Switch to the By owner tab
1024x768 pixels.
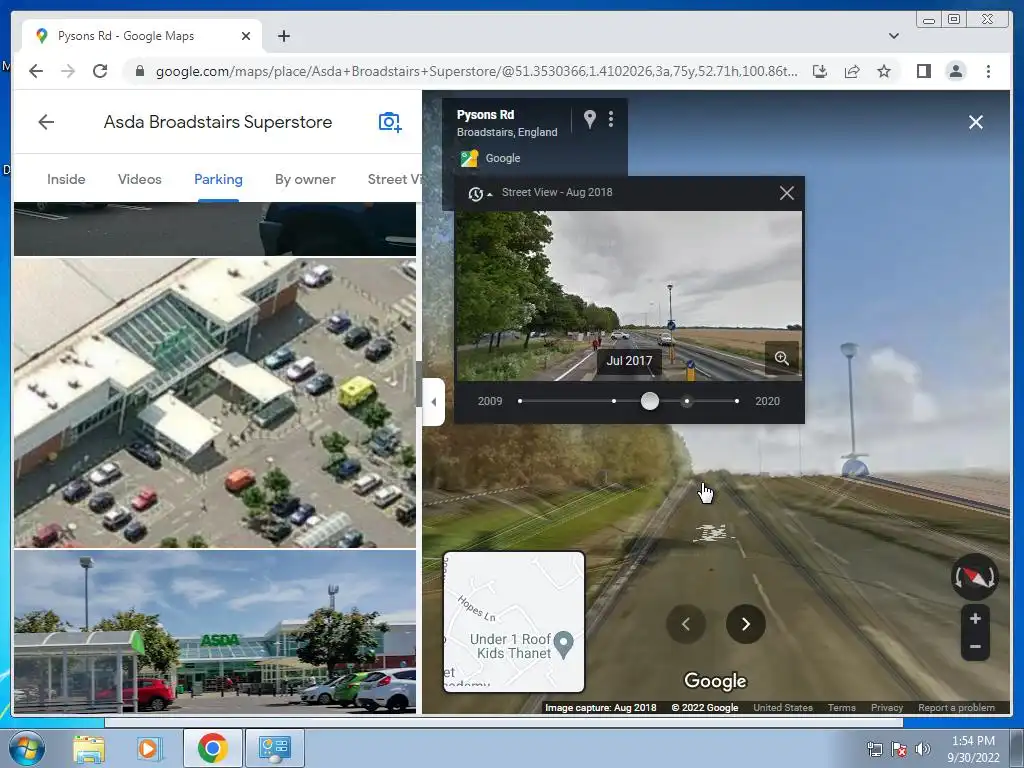click(x=305, y=179)
